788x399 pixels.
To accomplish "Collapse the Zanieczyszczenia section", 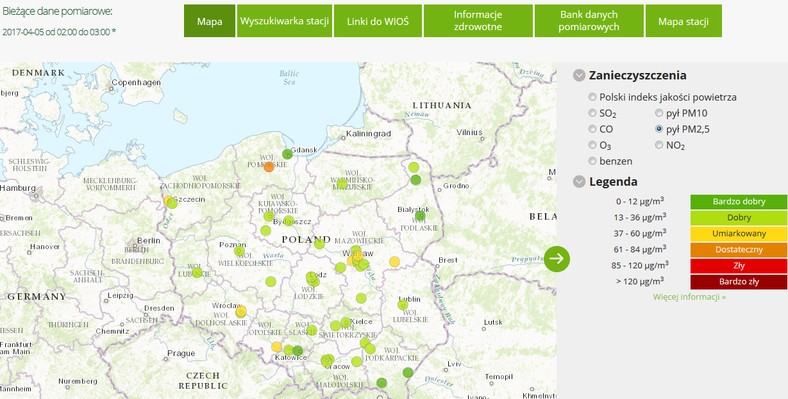I will [579, 75].
